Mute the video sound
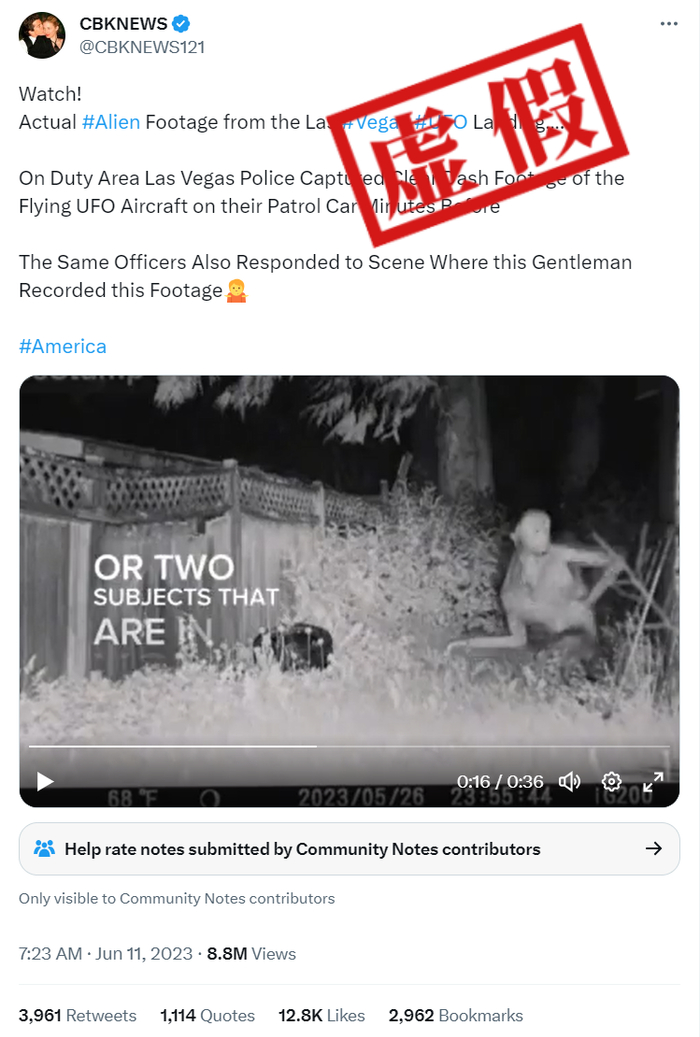This screenshot has height=1037, width=700. click(x=569, y=781)
